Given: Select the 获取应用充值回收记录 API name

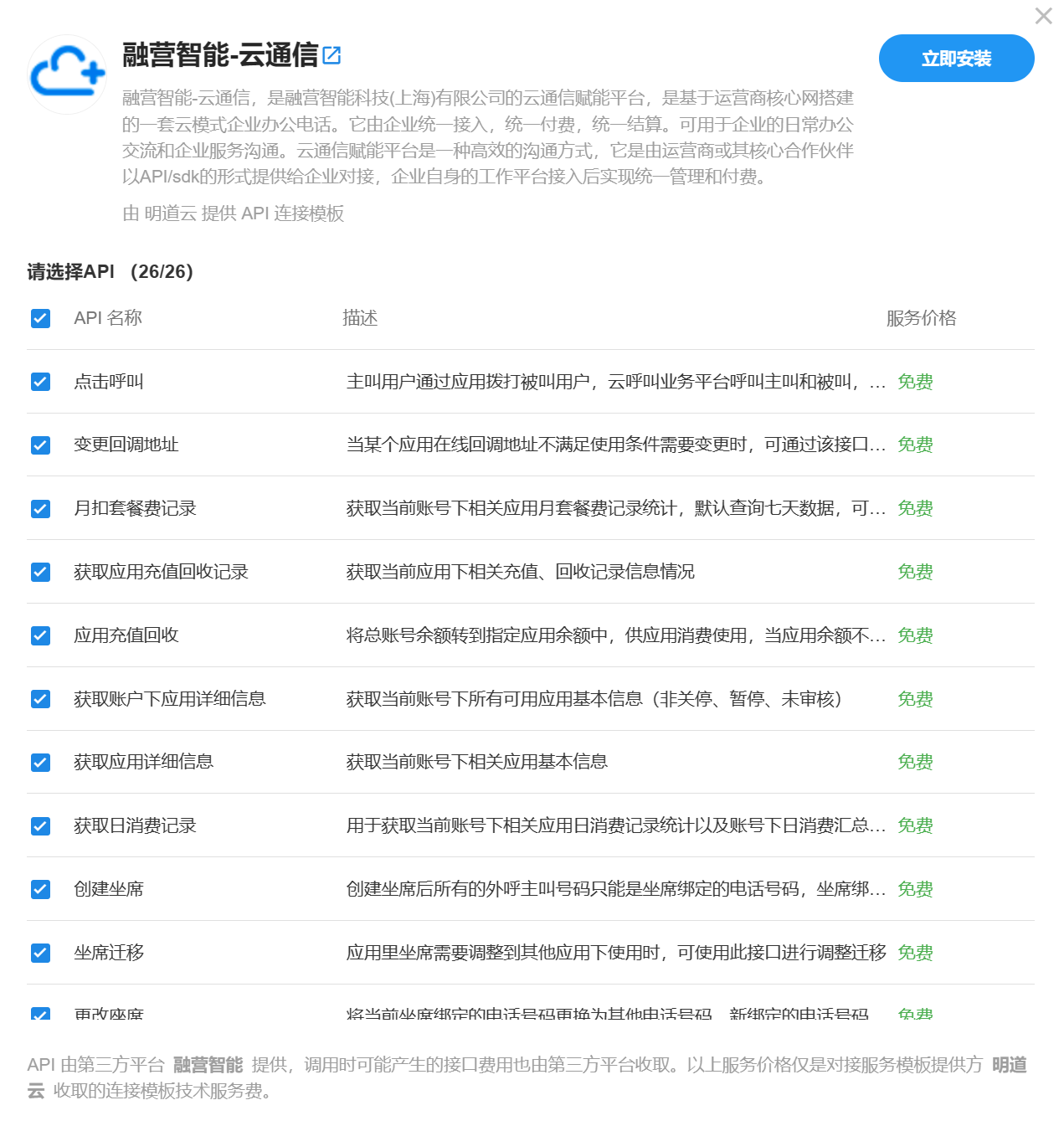Looking at the screenshot, I should coord(161,572).
